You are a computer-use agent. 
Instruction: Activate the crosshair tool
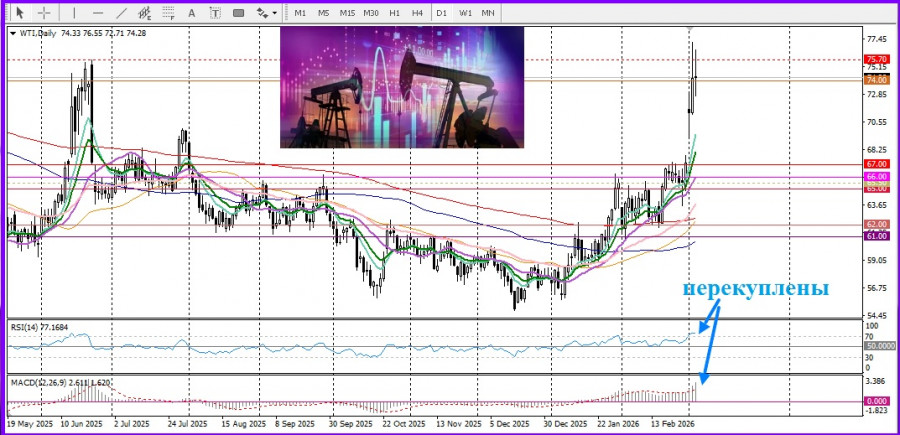pyautogui.click(x=43, y=12)
